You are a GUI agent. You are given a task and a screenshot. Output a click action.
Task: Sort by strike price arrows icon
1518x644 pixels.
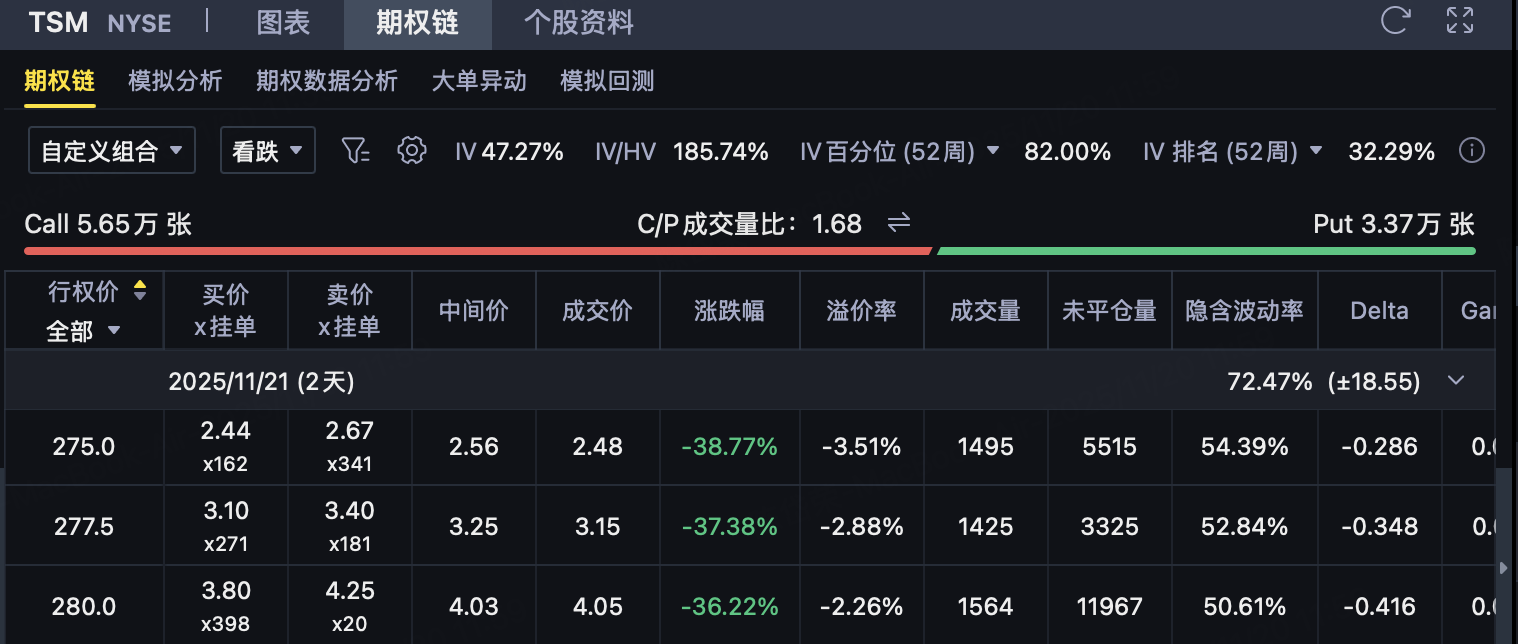point(140,291)
